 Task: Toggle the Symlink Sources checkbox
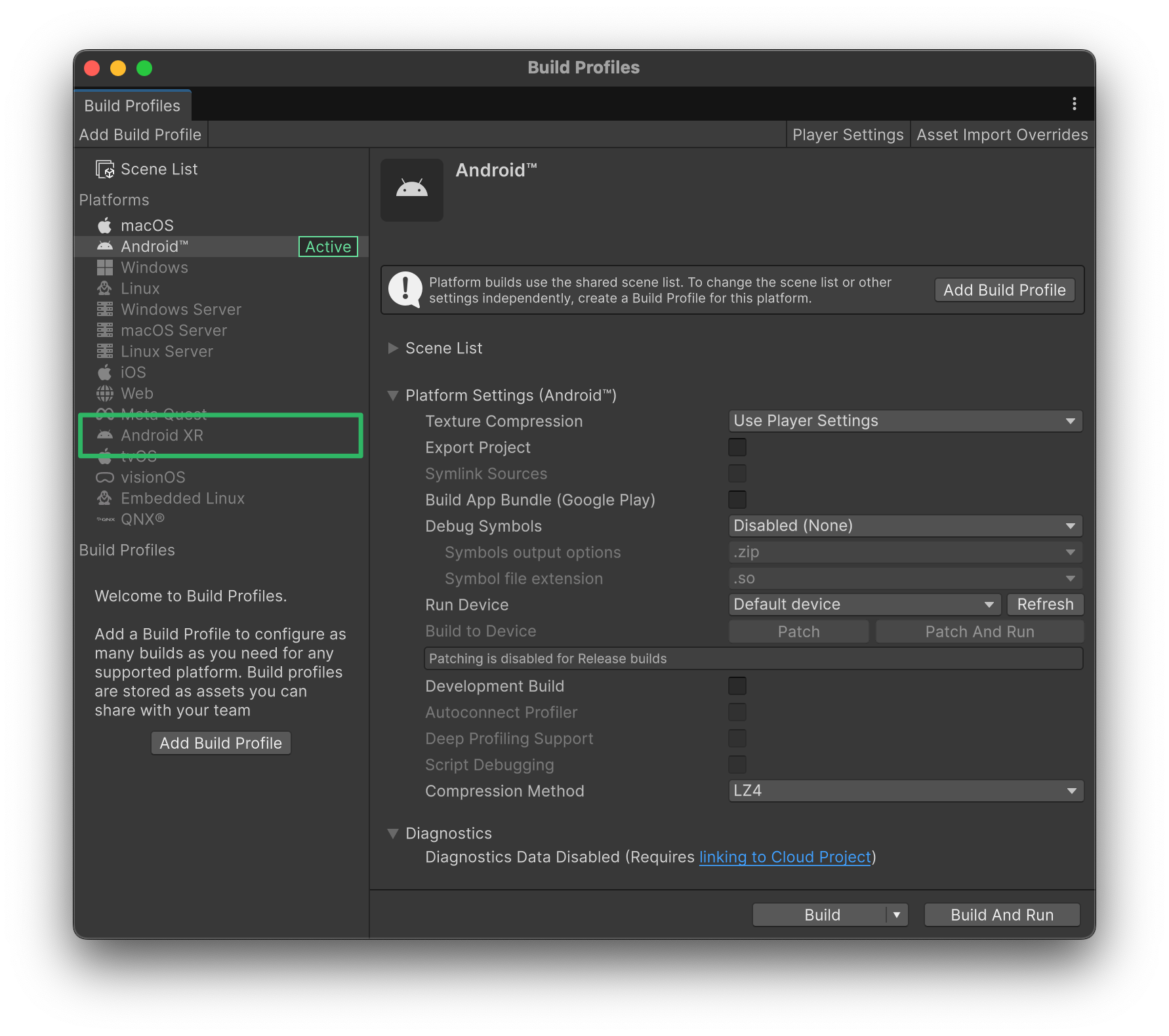[737, 473]
